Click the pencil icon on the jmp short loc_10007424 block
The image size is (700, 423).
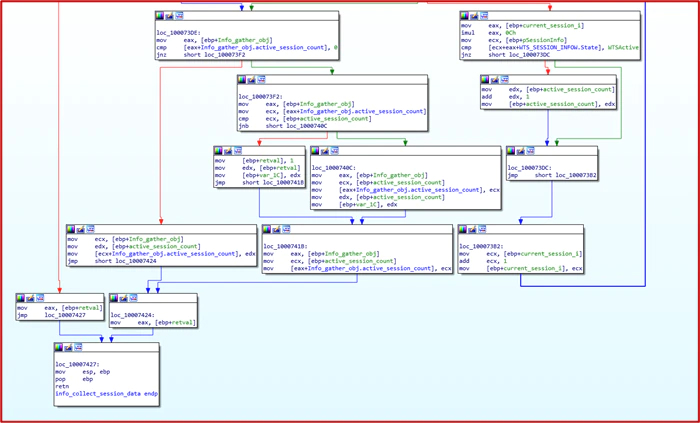[81, 229]
